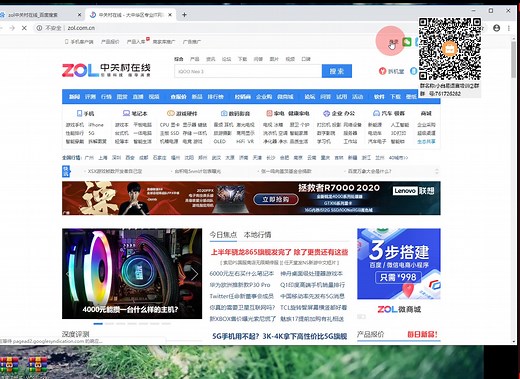Open the red 上半年骁龙865旗舰 headline
The height and width of the screenshot is (379, 520).
tap(279, 252)
